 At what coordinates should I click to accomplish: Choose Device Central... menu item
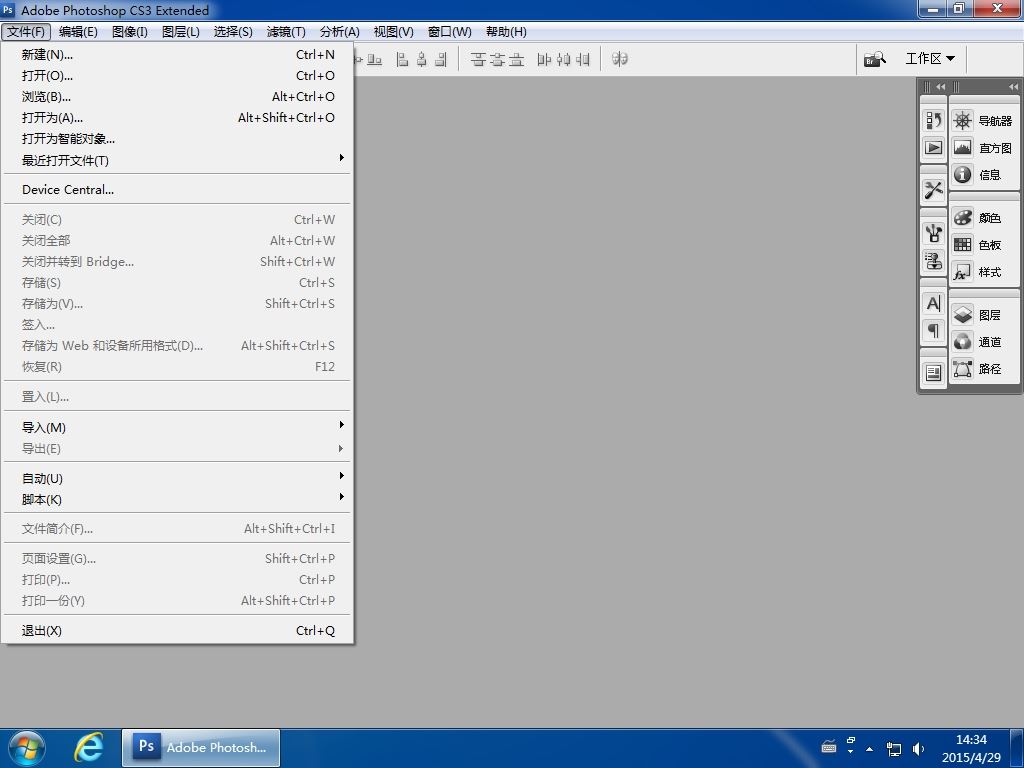177,189
